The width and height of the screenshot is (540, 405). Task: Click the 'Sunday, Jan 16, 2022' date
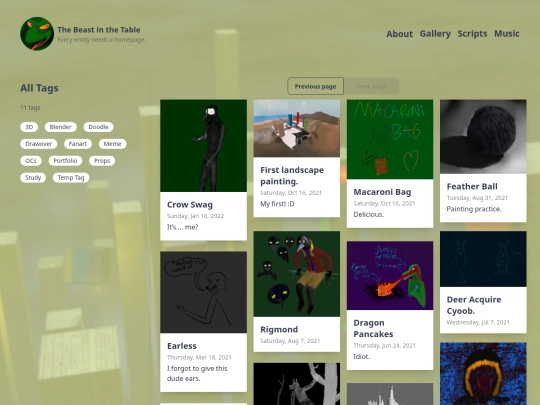(195, 216)
